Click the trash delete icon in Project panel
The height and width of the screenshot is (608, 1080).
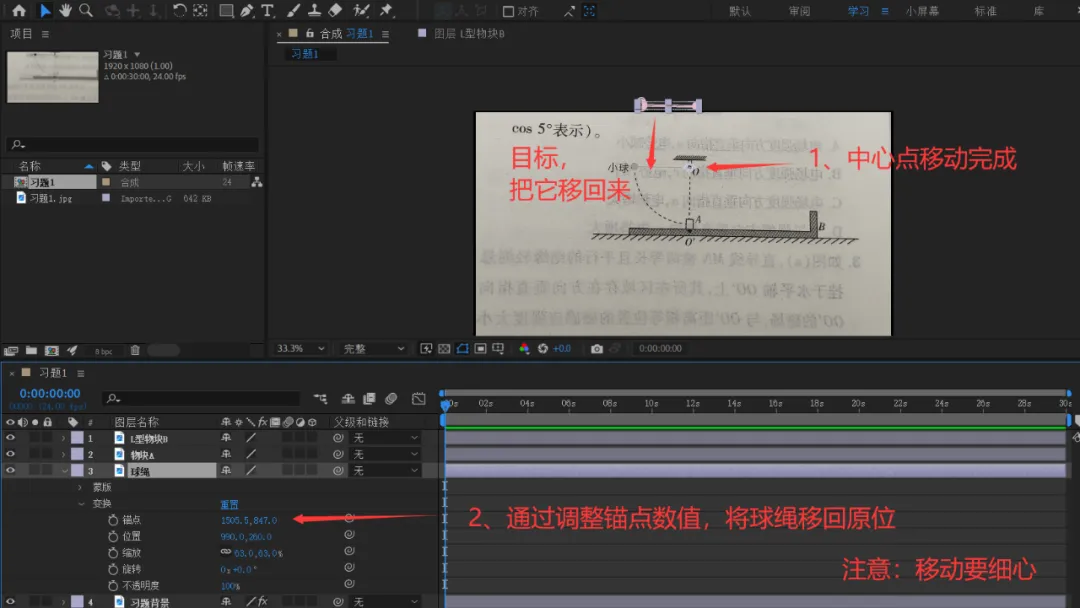[135, 350]
